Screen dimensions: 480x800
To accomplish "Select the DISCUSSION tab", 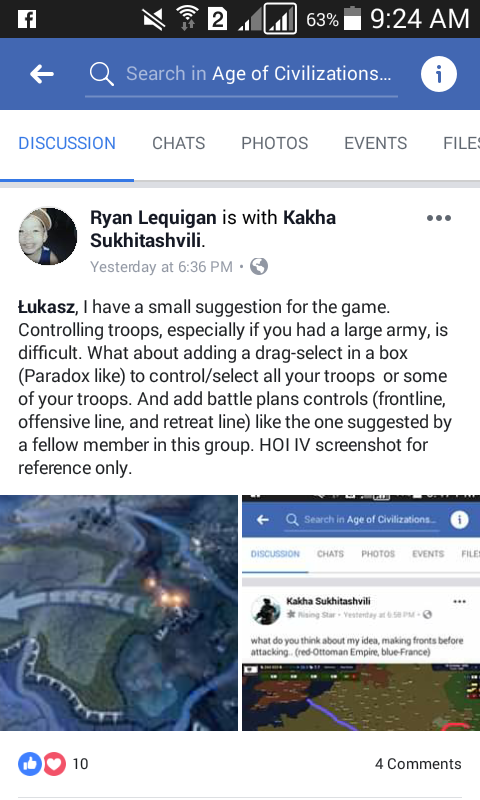I will pos(67,143).
